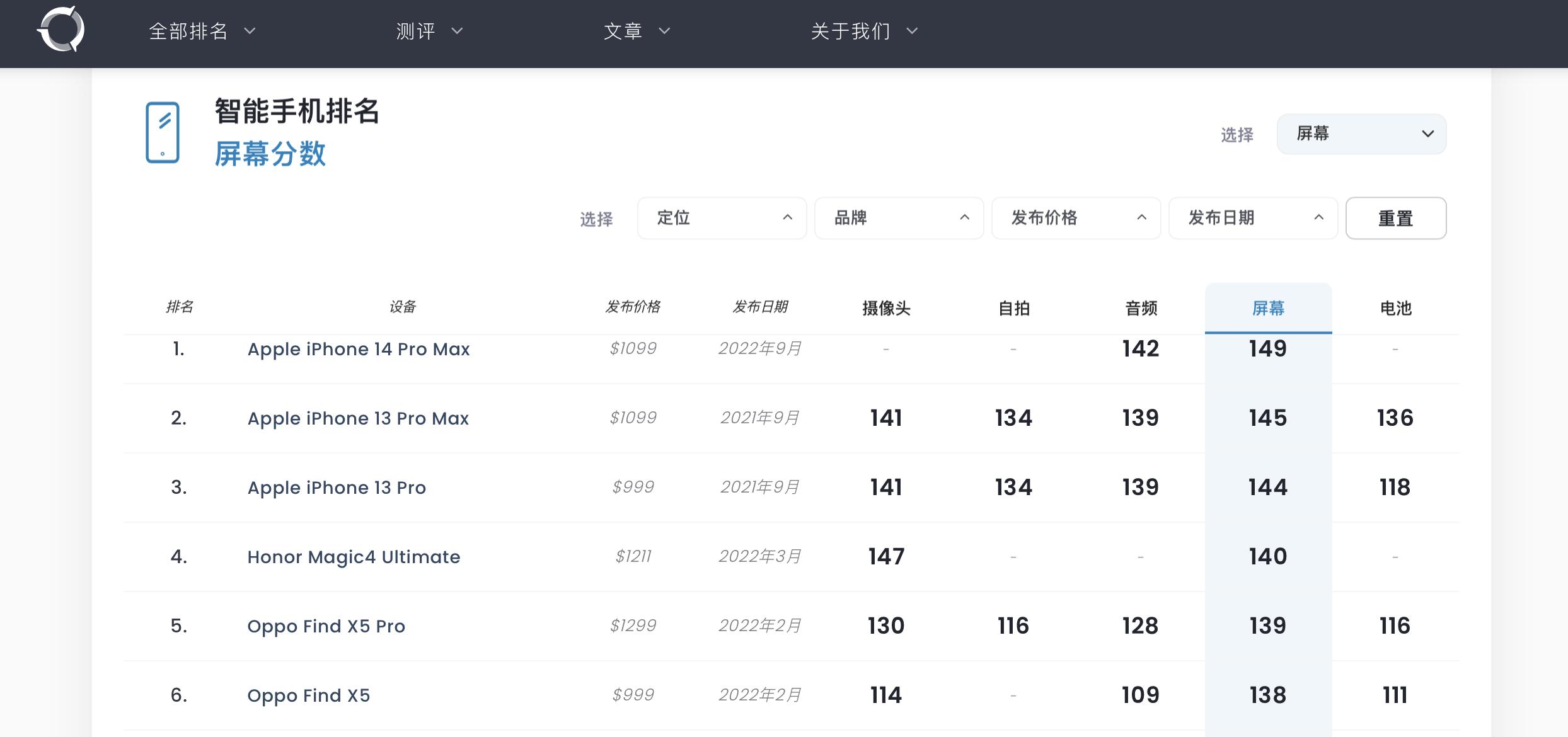This screenshot has height=737, width=1568.
Task: Collapse the 定位 filter panel
Action: click(722, 218)
